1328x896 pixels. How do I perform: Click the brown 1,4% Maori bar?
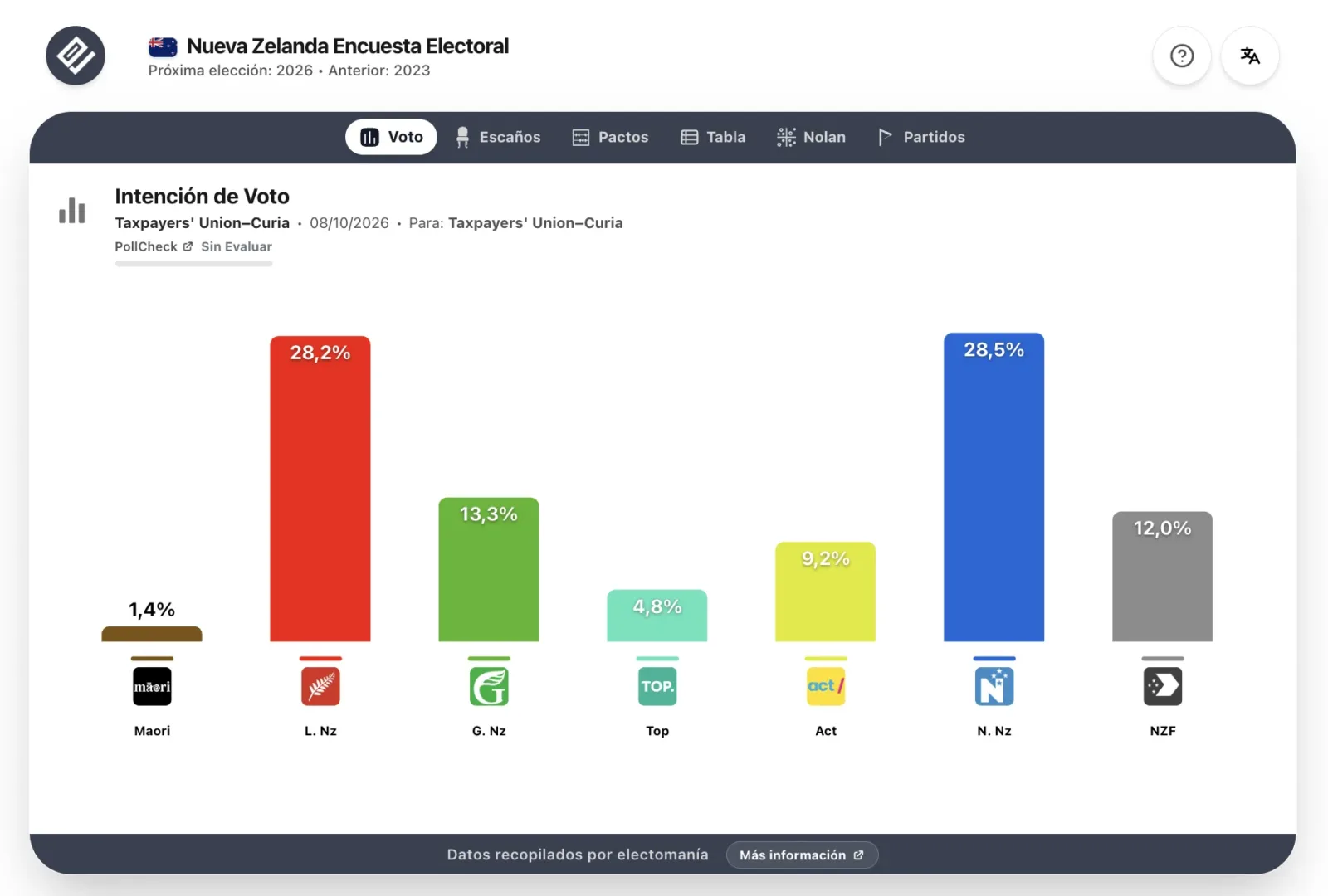click(x=152, y=634)
